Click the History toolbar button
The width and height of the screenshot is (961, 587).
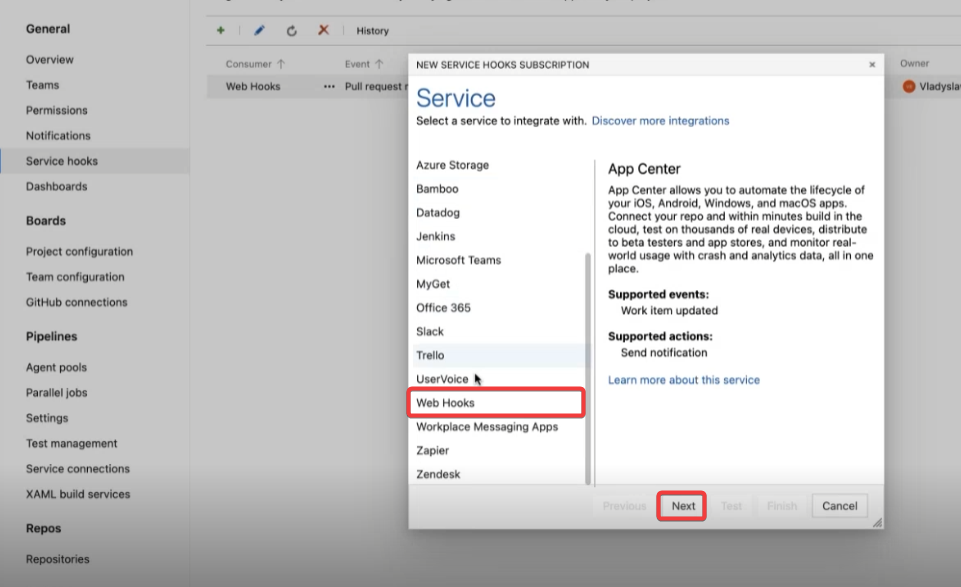(x=372, y=31)
